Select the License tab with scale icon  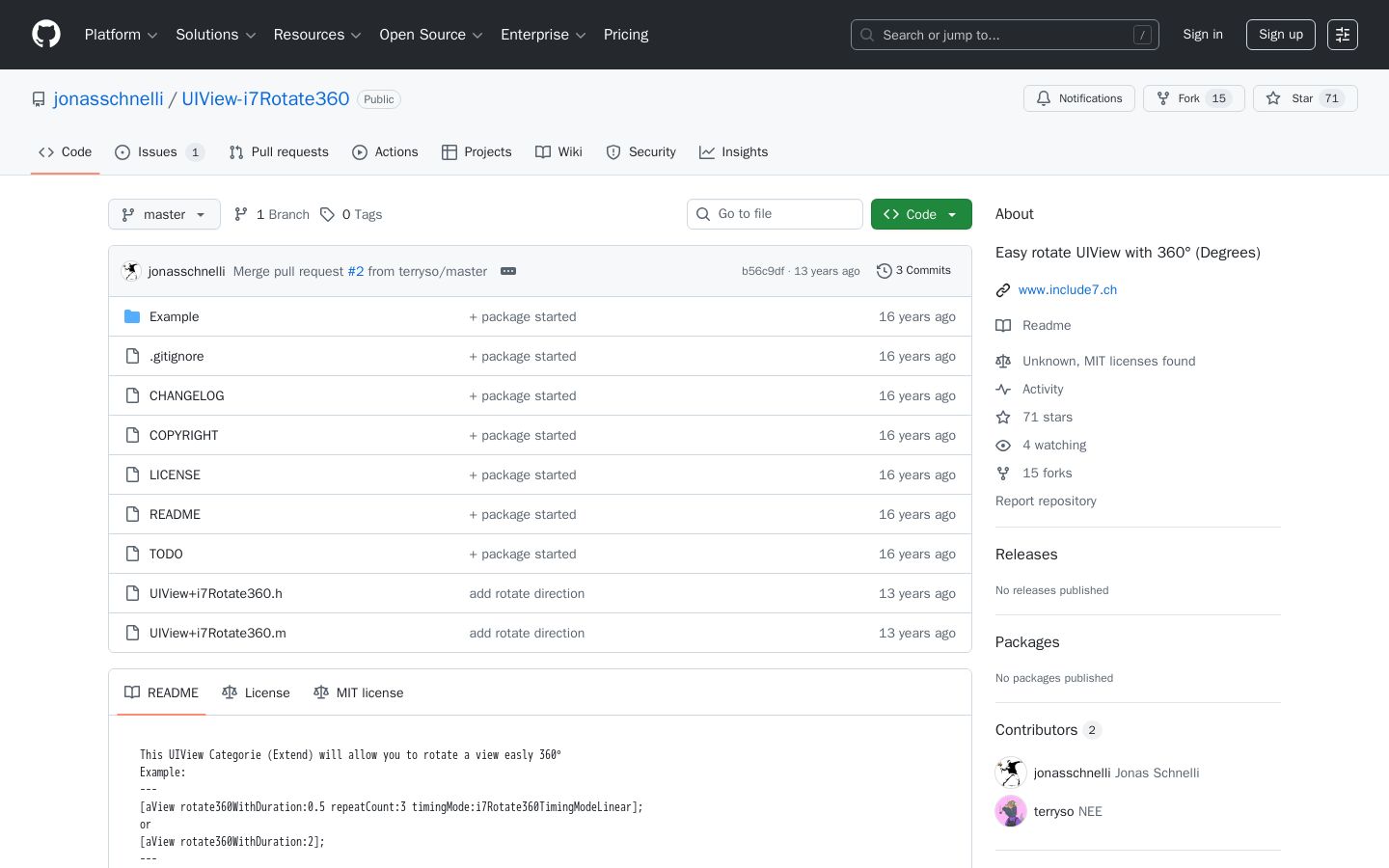(256, 692)
